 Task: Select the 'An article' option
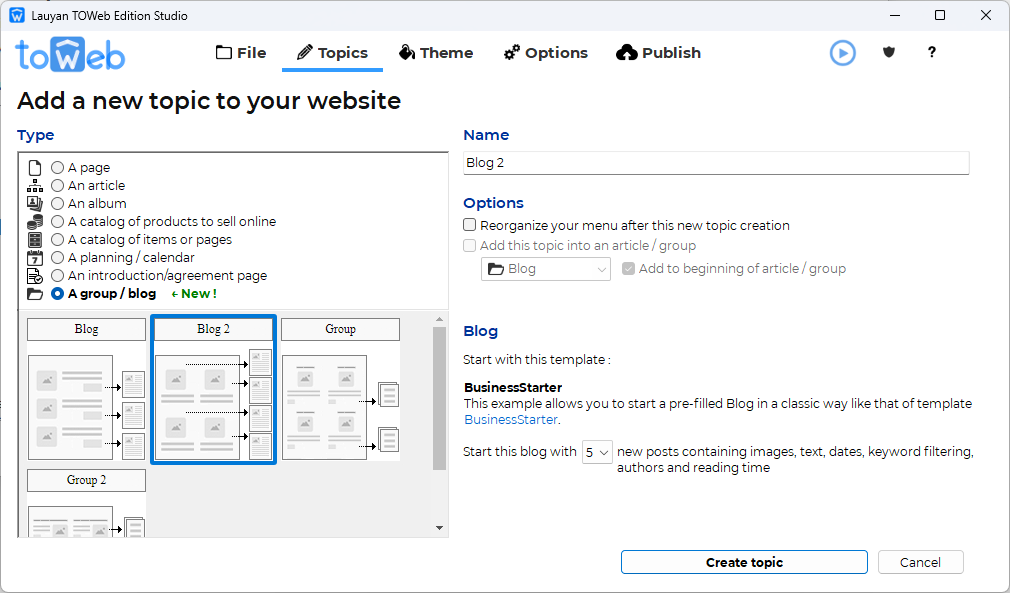coord(57,185)
